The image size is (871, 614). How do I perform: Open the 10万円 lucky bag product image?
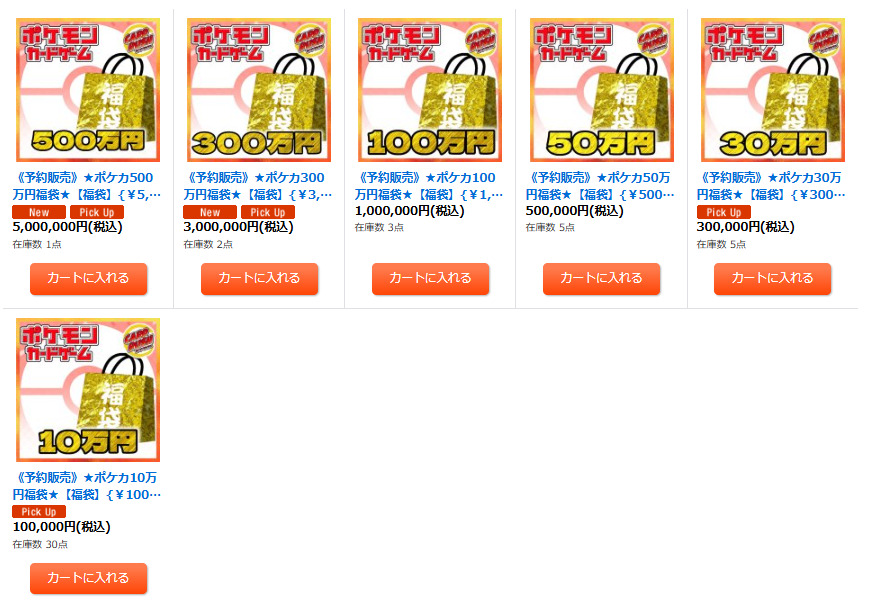[x=88, y=390]
